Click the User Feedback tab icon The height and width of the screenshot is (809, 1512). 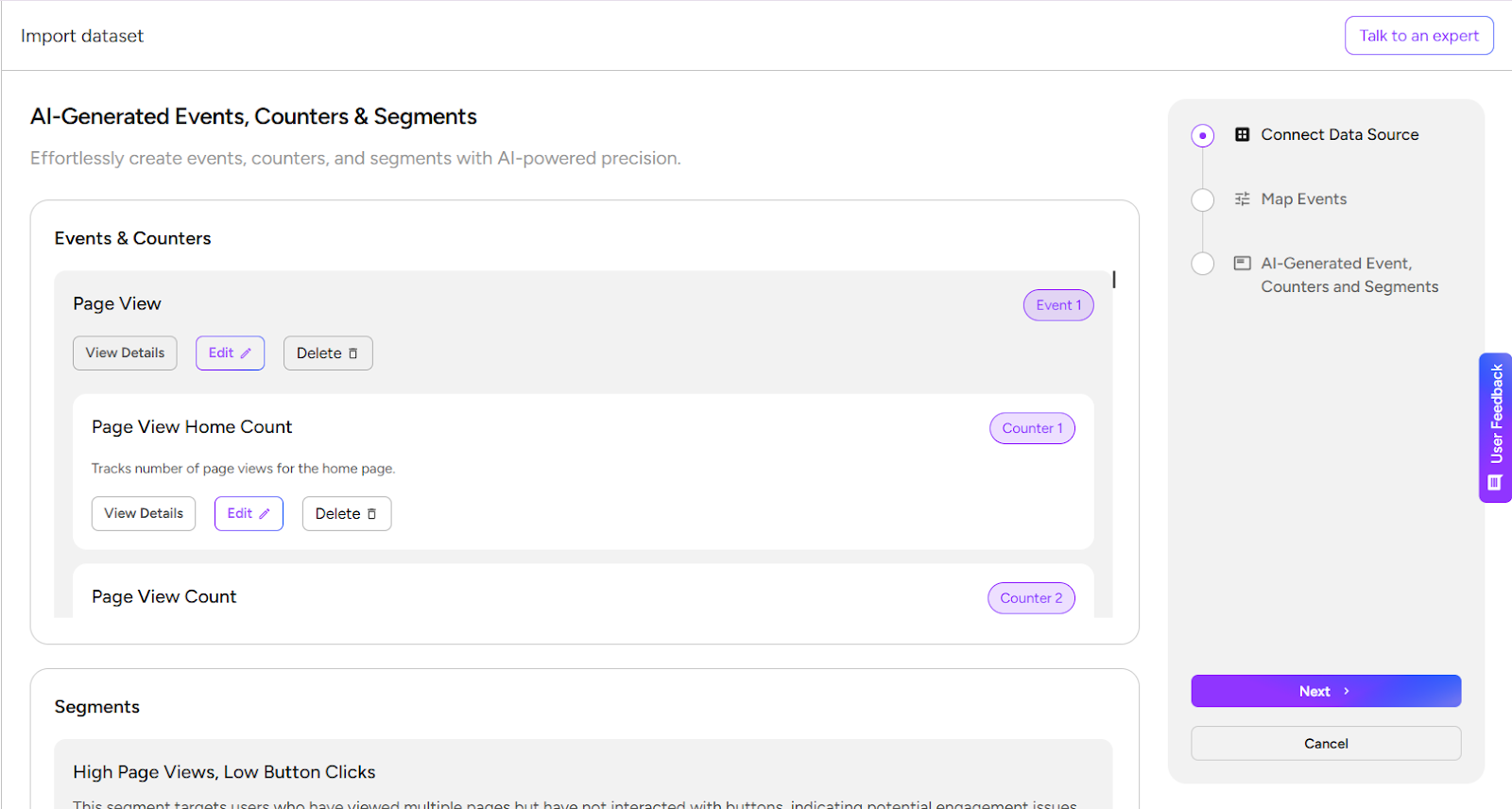pyautogui.click(x=1495, y=483)
